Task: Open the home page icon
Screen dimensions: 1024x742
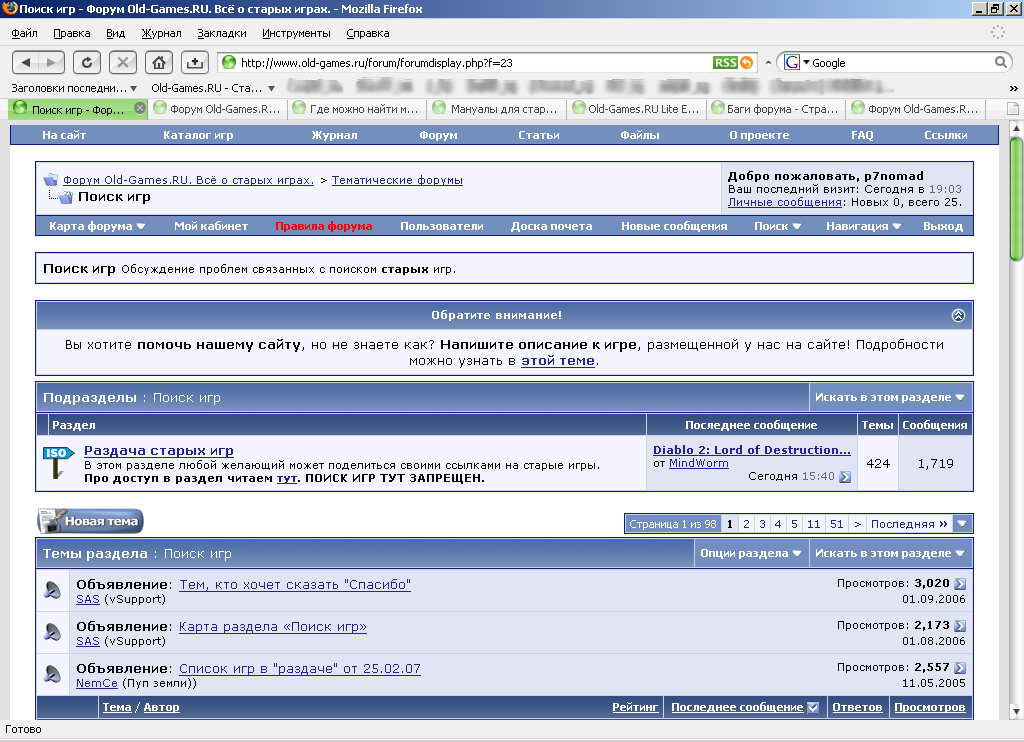Action: pos(159,63)
